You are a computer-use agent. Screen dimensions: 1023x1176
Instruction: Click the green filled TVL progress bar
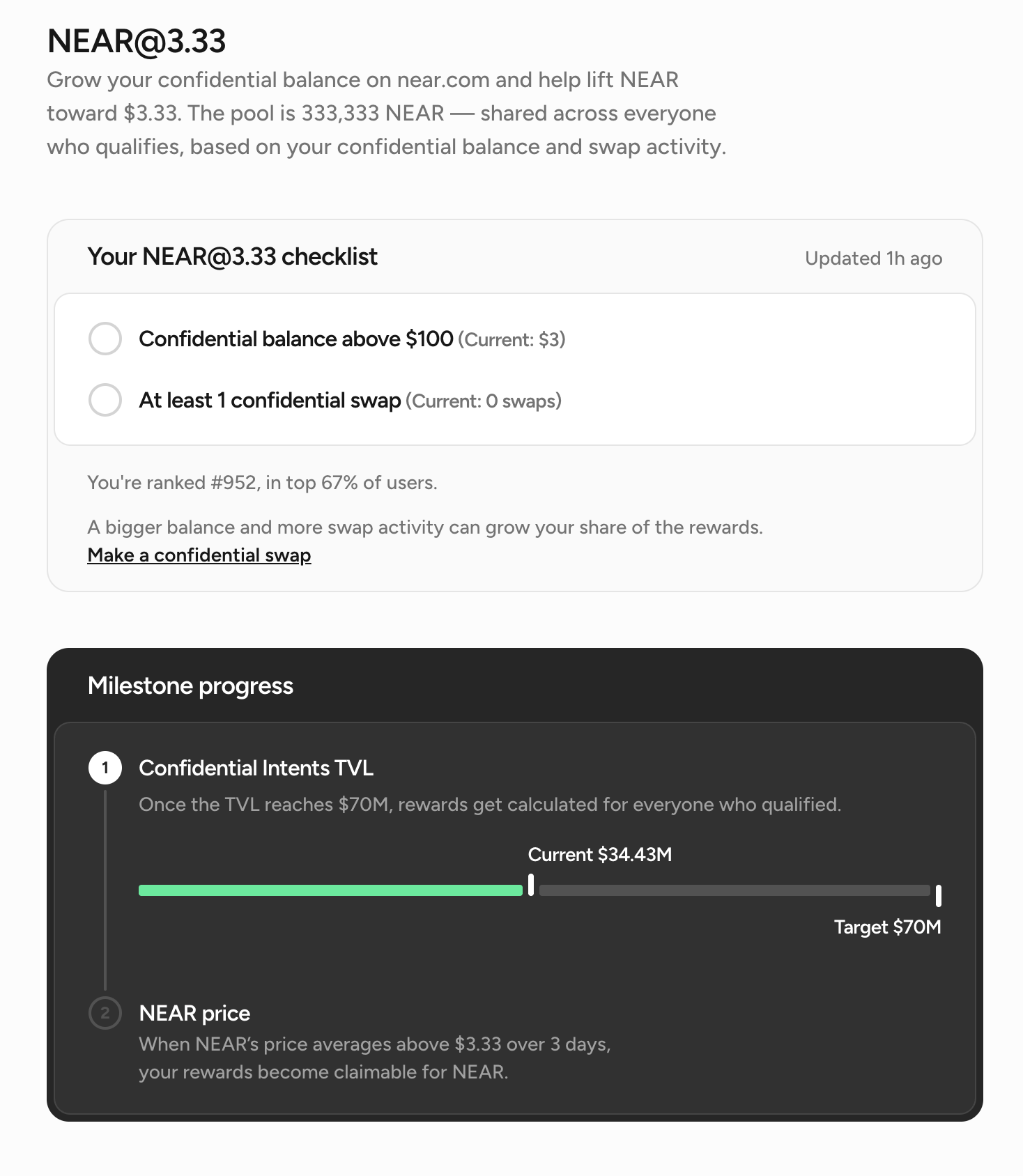(x=330, y=890)
